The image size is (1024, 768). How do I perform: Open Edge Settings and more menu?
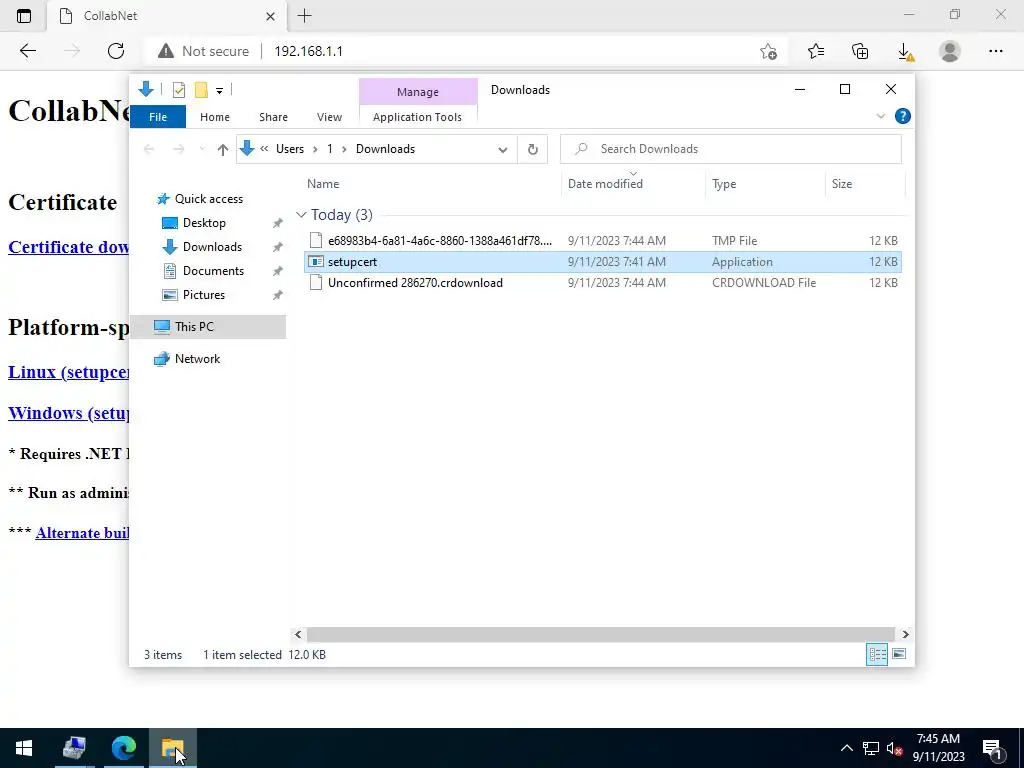(995, 51)
